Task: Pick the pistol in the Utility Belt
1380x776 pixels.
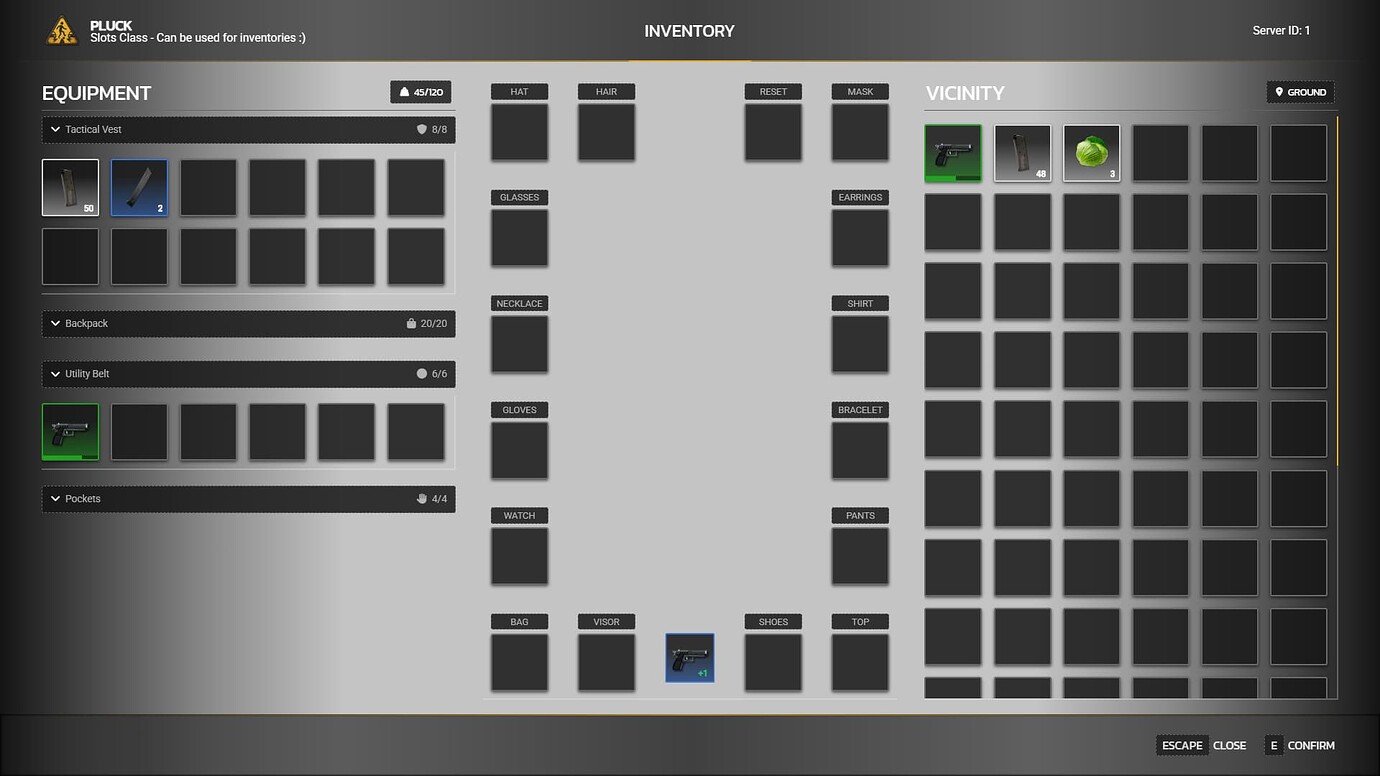Action: point(70,432)
